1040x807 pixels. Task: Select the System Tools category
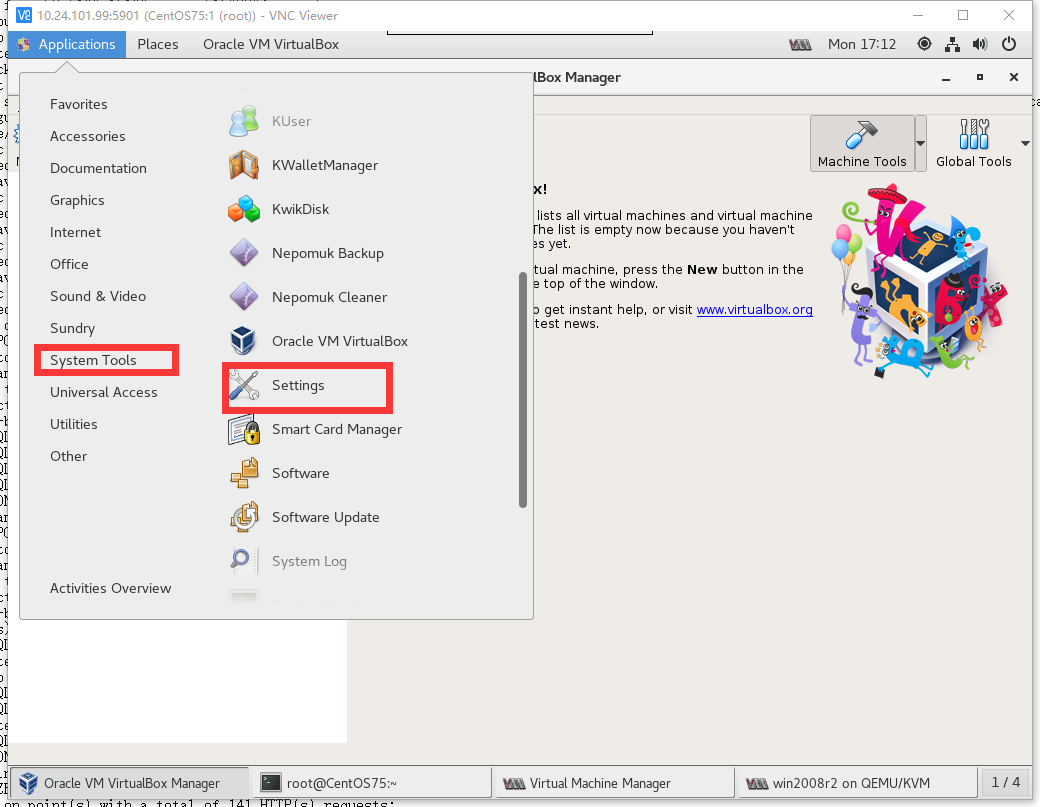pos(93,360)
